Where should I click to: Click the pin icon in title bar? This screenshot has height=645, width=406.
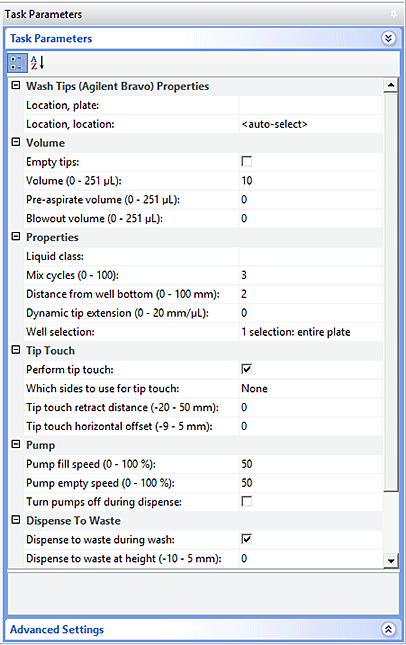click(393, 14)
